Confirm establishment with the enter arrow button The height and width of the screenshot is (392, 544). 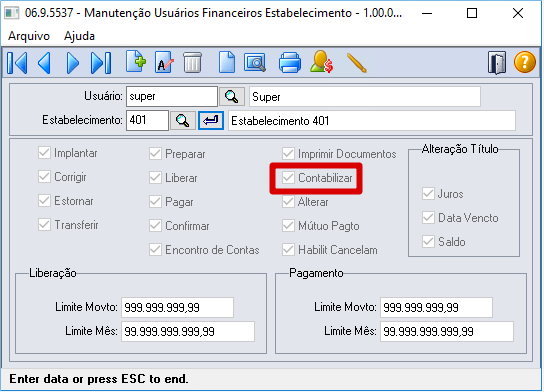pos(211,120)
